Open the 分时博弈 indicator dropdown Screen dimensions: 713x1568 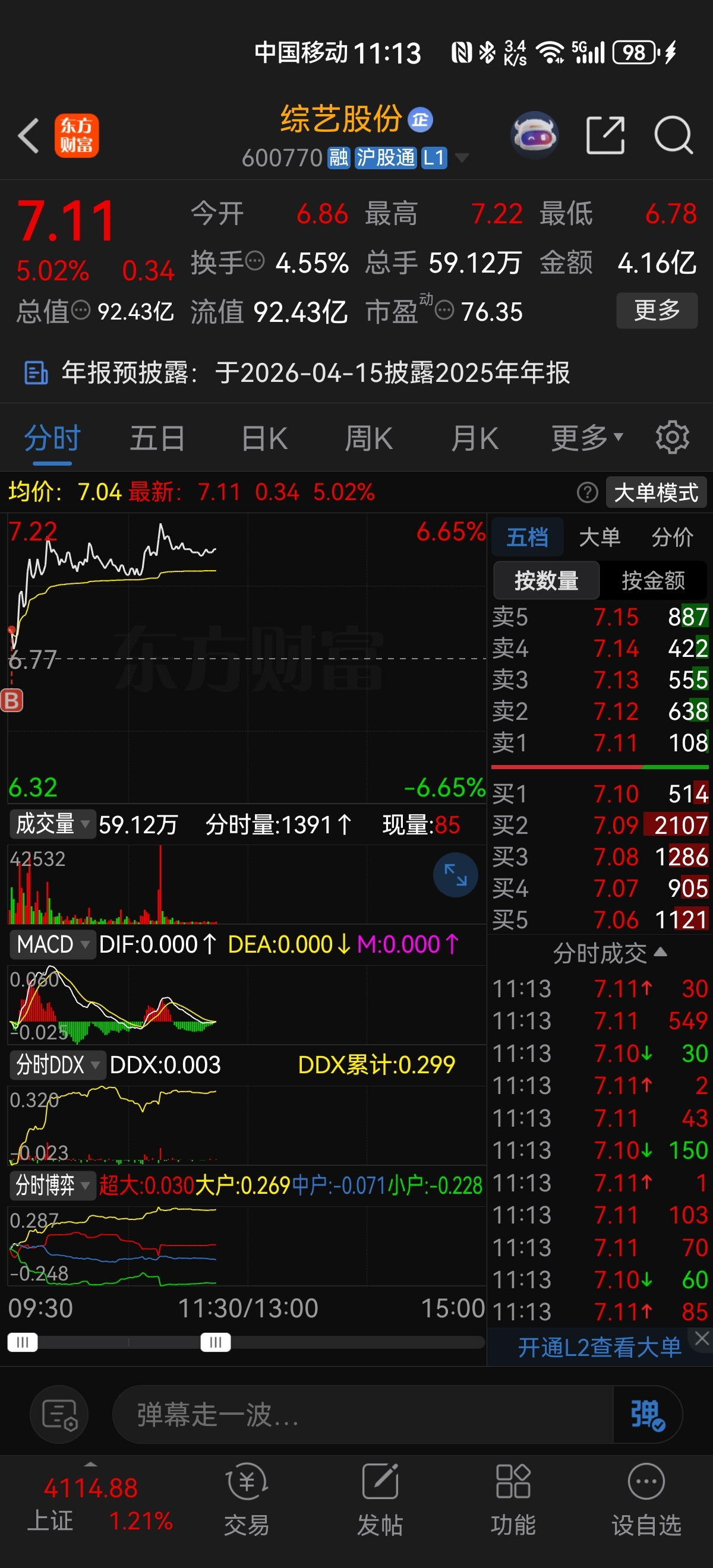click(53, 1185)
